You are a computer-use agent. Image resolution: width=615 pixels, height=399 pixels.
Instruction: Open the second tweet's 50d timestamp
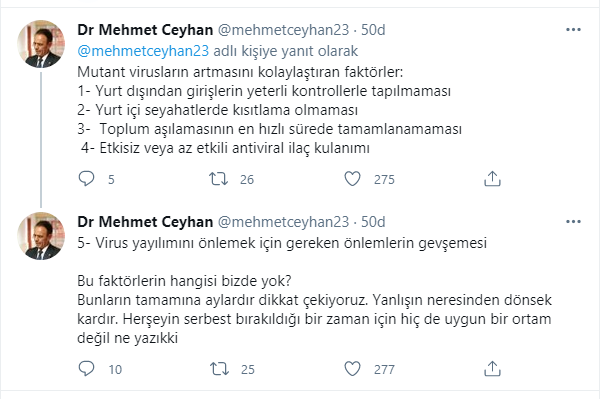[373, 222]
